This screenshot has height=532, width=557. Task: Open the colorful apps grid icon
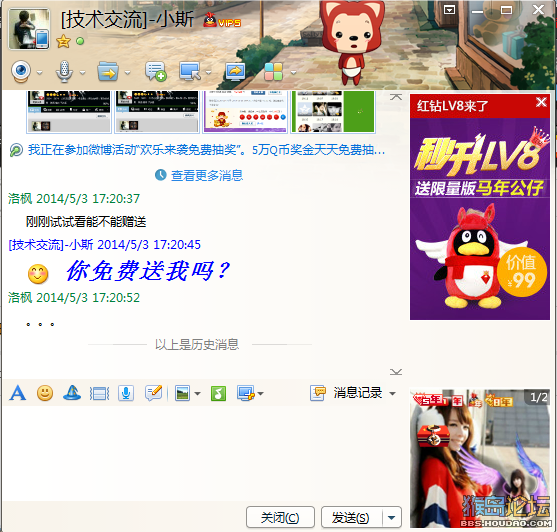point(273,72)
